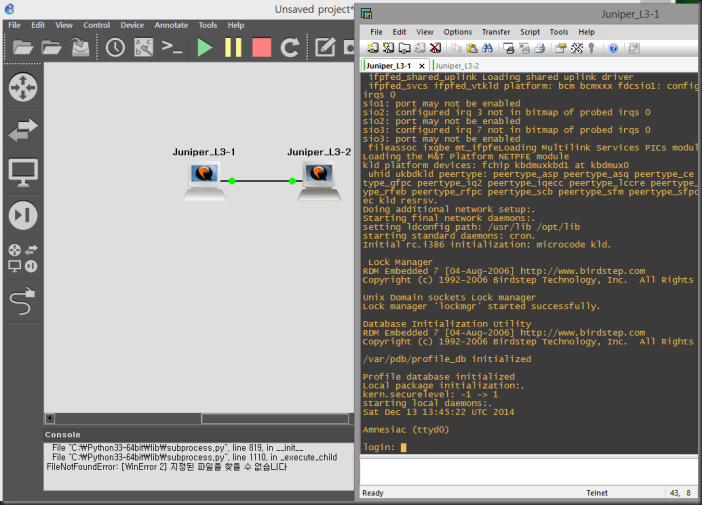Open terminal Script menu
The image size is (702, 505).
click(530, 32)
